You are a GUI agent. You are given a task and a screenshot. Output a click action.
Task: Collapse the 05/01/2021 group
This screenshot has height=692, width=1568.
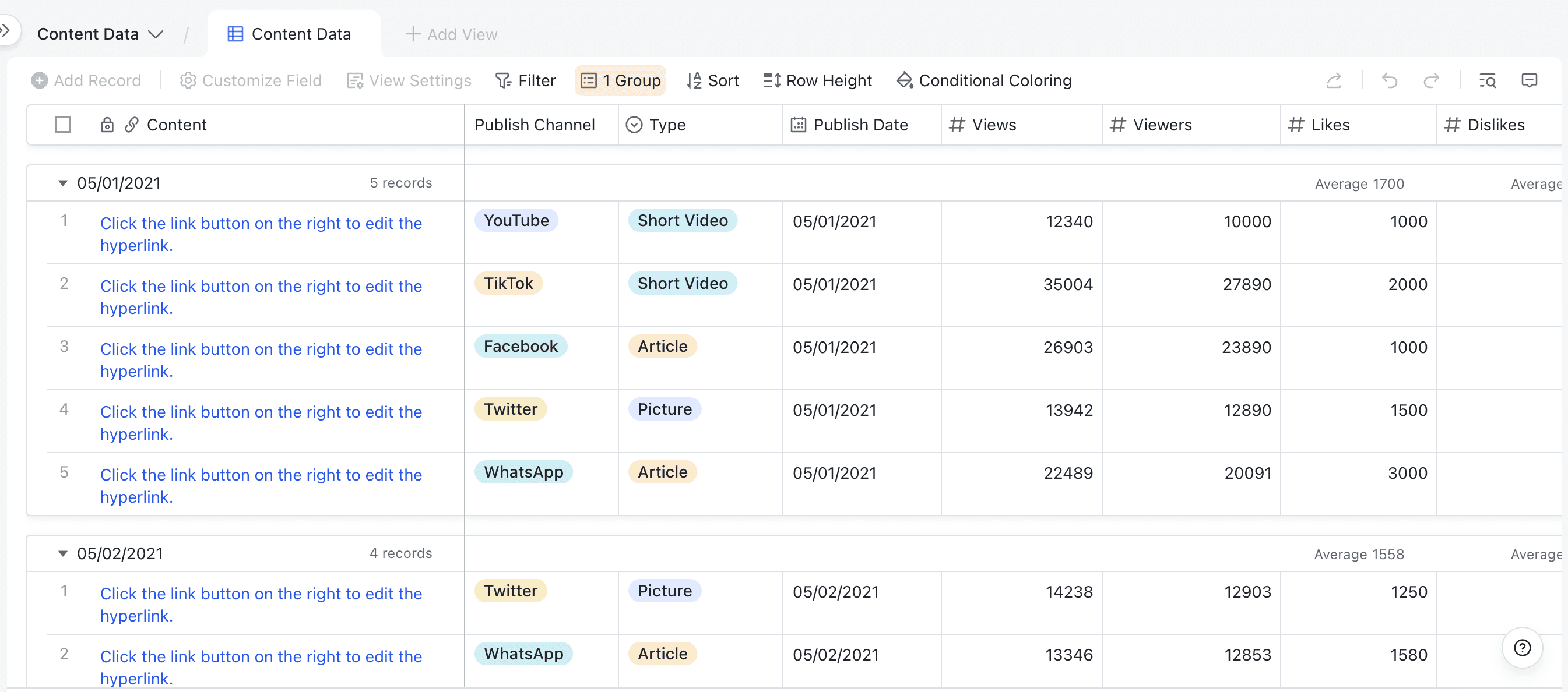[x=63, y=183]
